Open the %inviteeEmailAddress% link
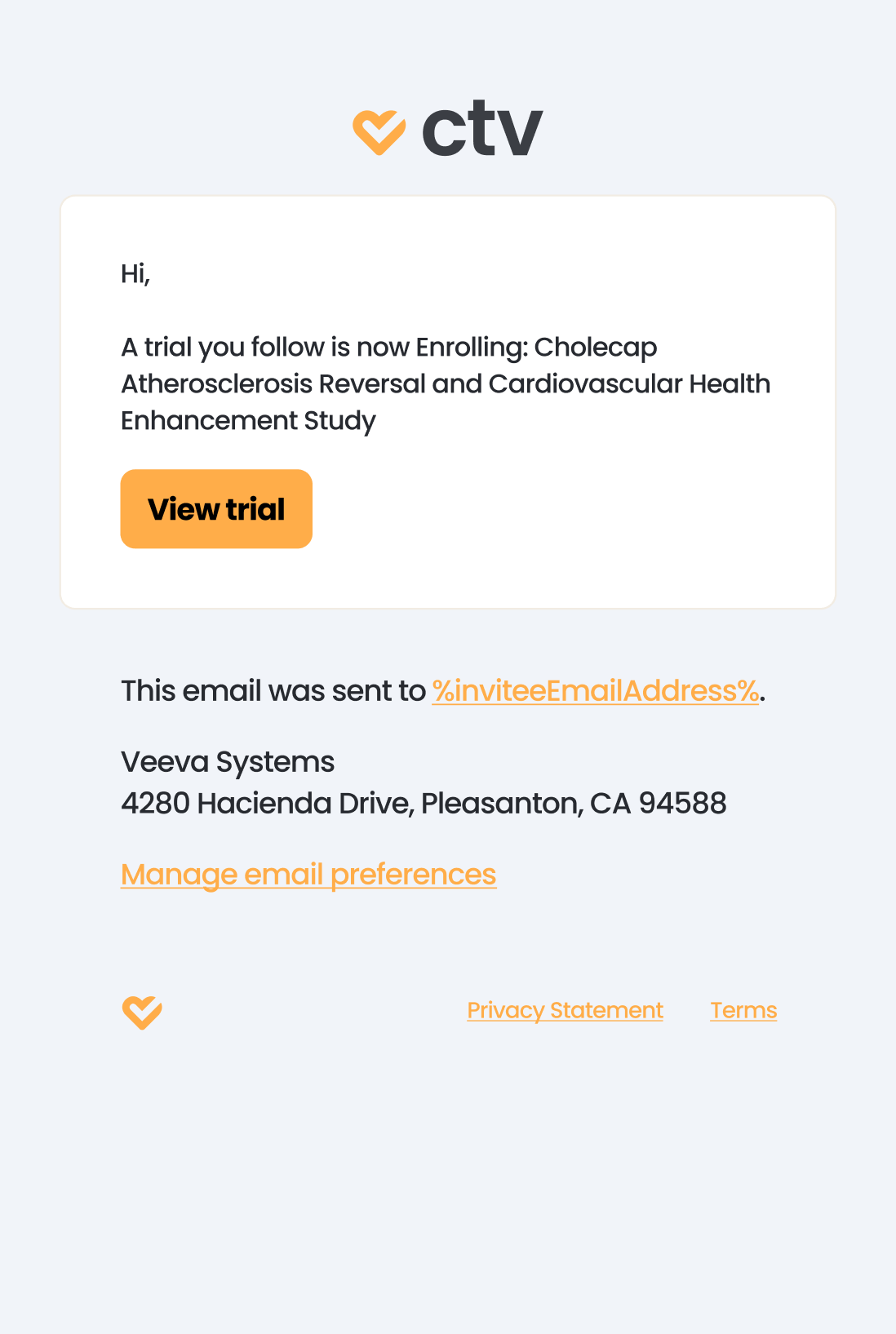The height and width of the screenshot is (1334, 896). tap(595, 691)
